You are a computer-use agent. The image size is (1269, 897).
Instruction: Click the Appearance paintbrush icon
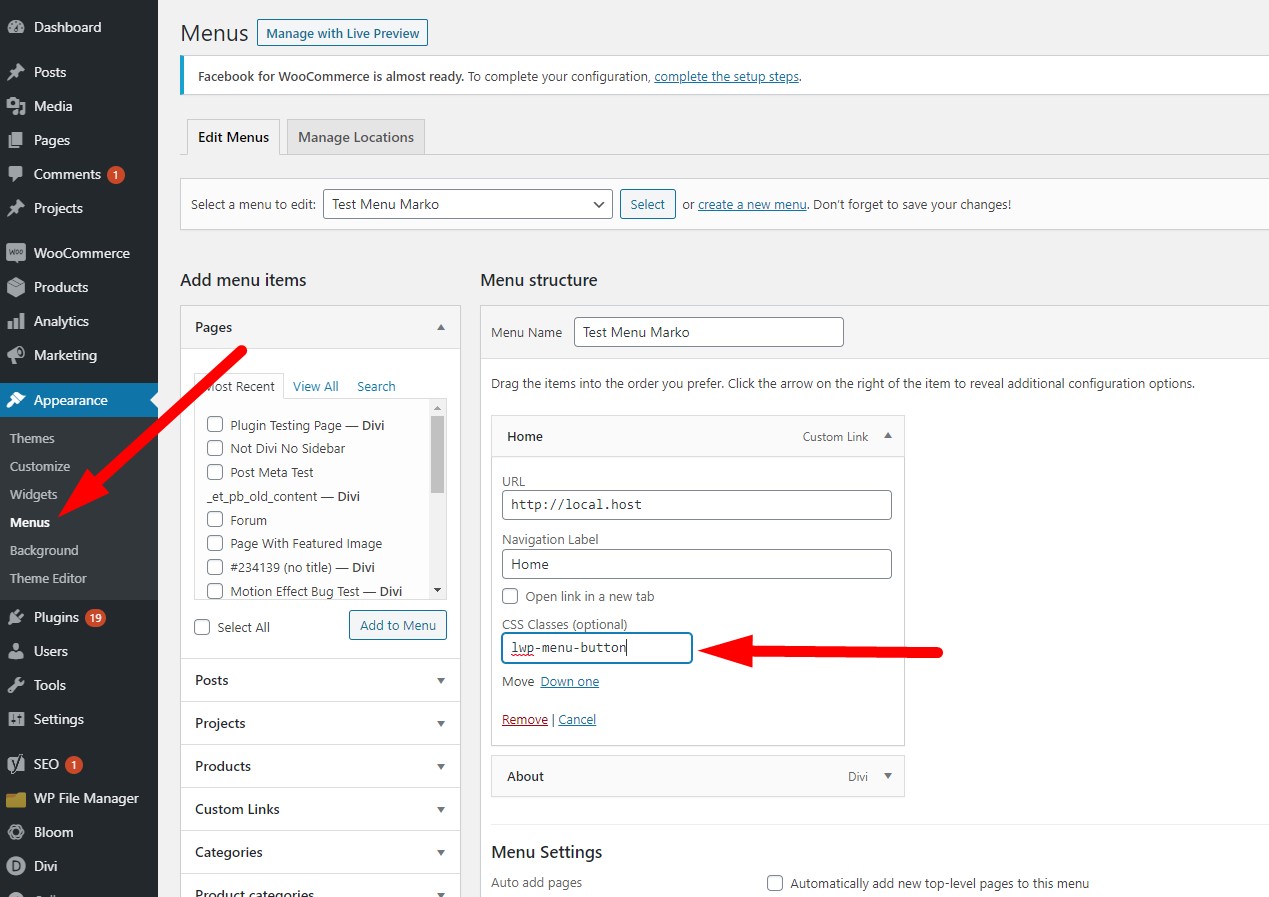tap(16, 400)
